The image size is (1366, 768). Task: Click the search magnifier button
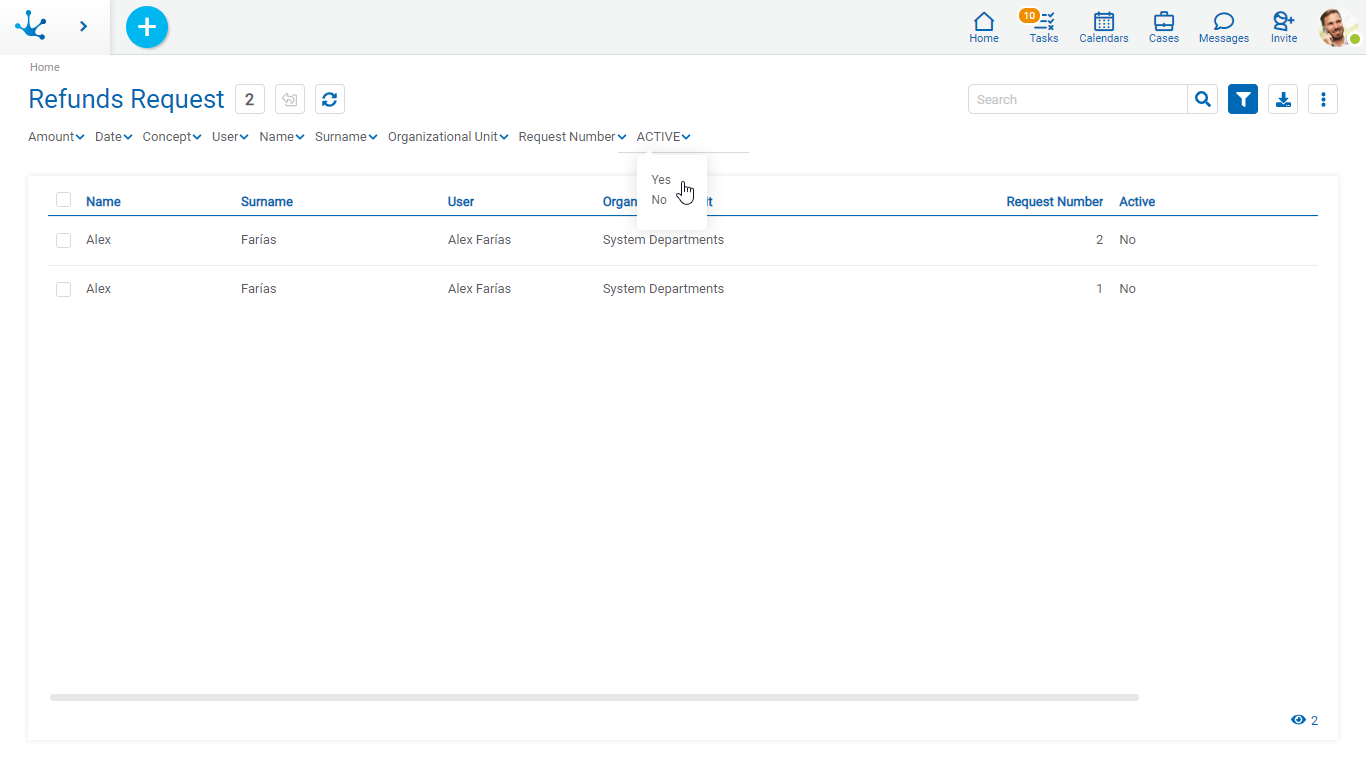[x=1203, y=99]
